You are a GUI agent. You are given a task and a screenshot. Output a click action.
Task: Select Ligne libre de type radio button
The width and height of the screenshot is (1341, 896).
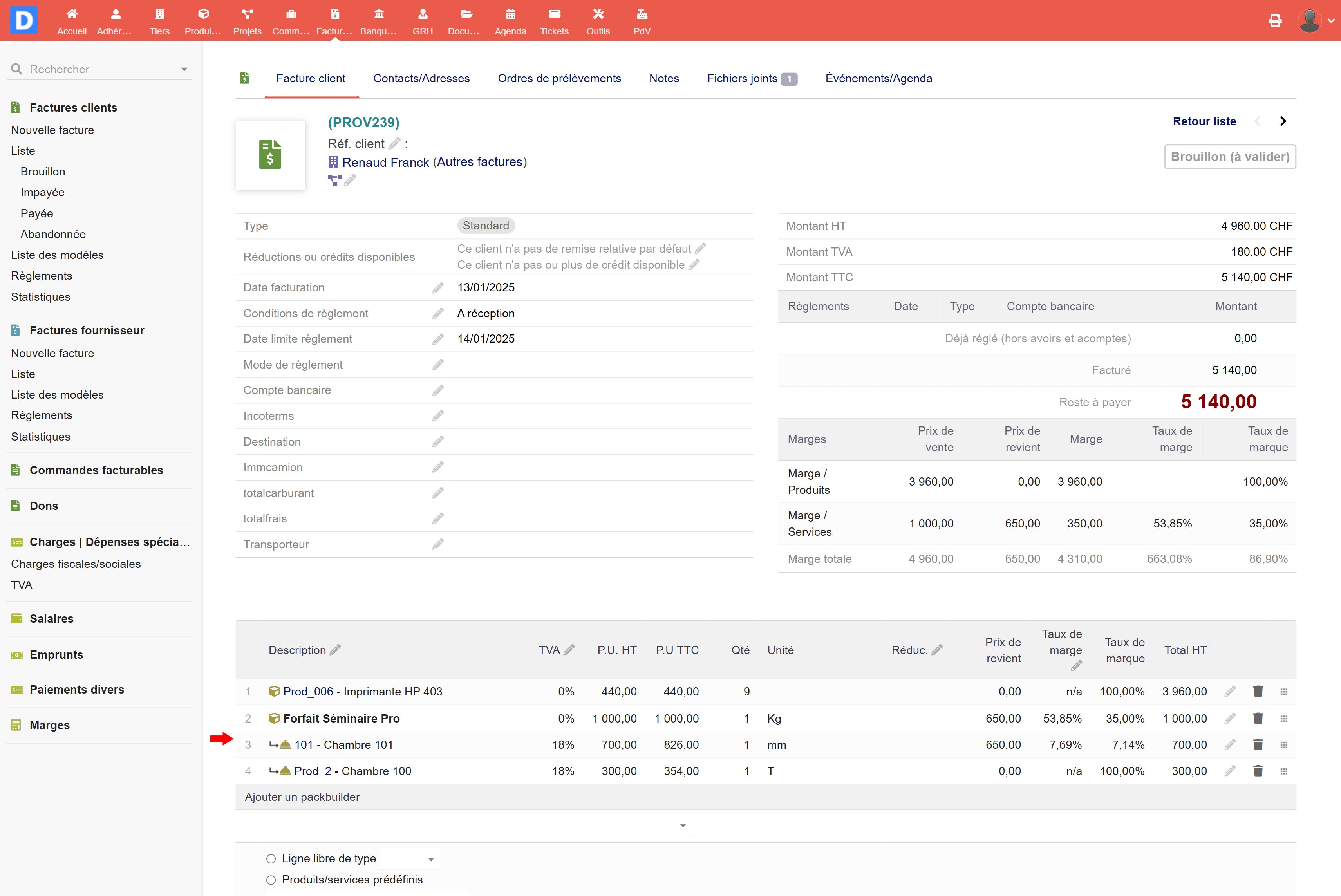[x=271, y=859]
